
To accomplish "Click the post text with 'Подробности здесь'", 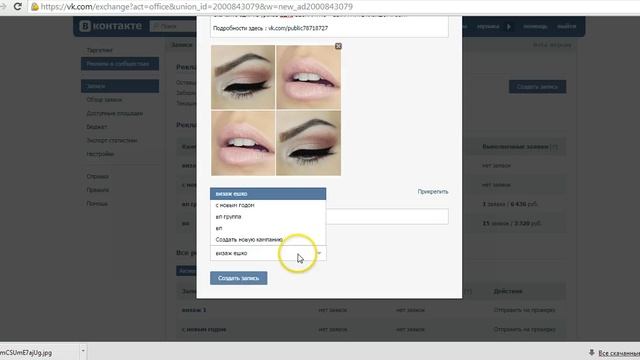I will pos(270,28).
